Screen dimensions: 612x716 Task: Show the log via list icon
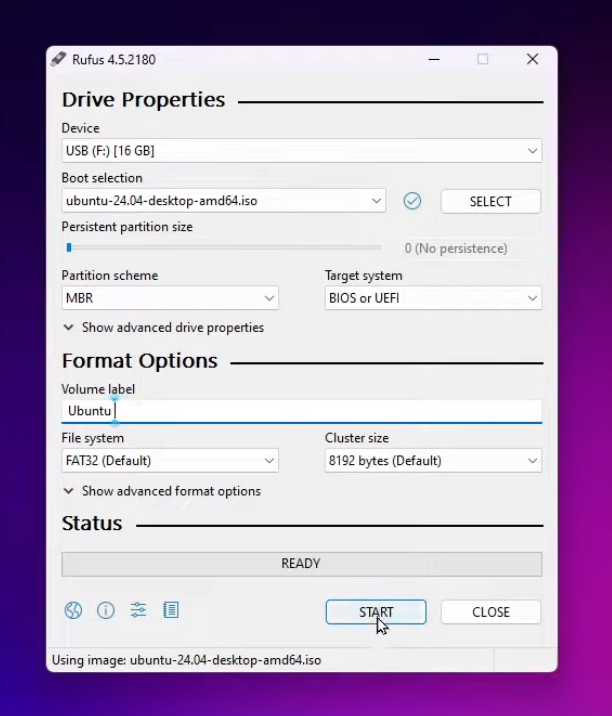click(171, 610)
